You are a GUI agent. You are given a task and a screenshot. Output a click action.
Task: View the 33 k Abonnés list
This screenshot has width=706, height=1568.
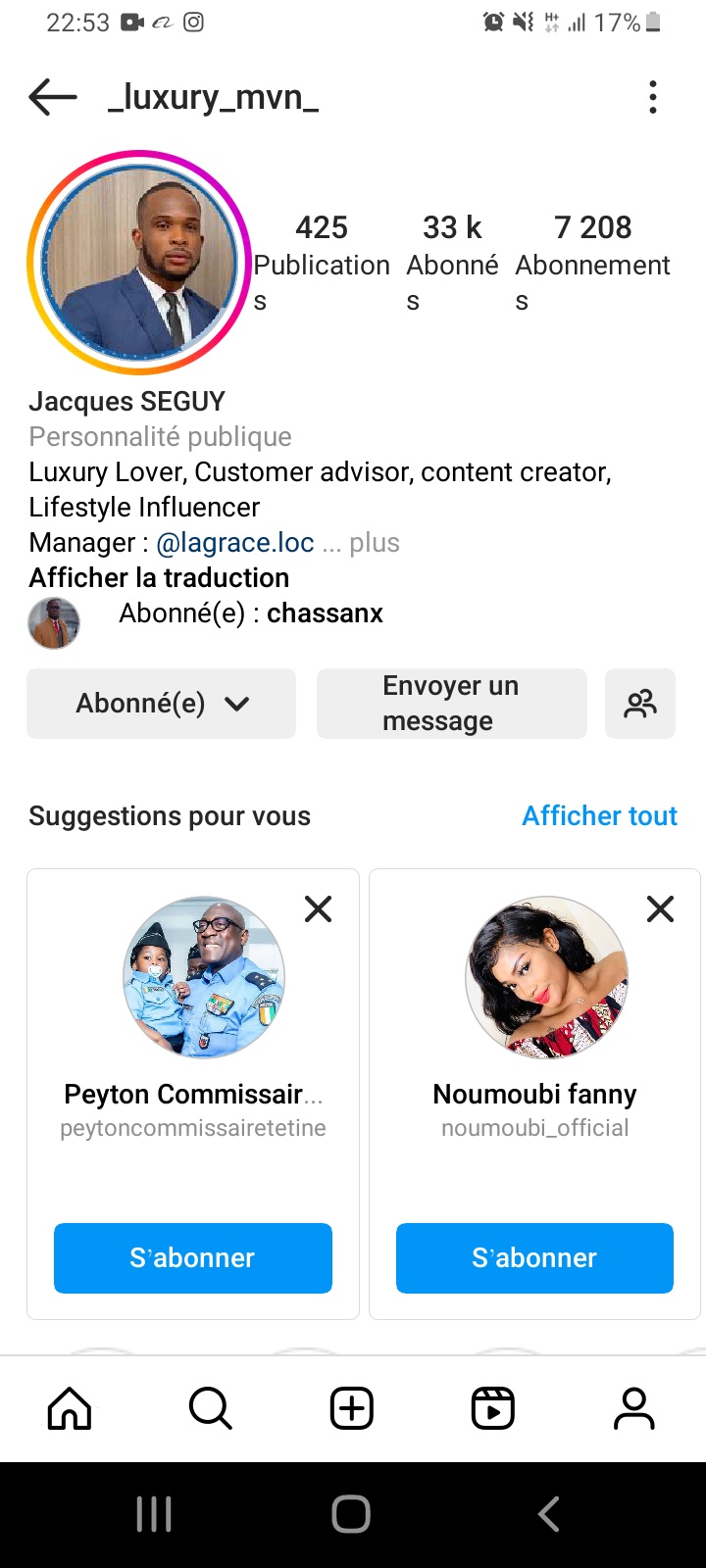pyautogui.click(x=452, y=260)
